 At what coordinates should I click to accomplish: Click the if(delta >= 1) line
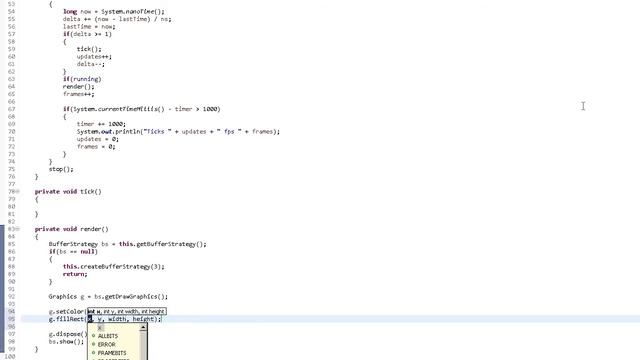[87, 34]
